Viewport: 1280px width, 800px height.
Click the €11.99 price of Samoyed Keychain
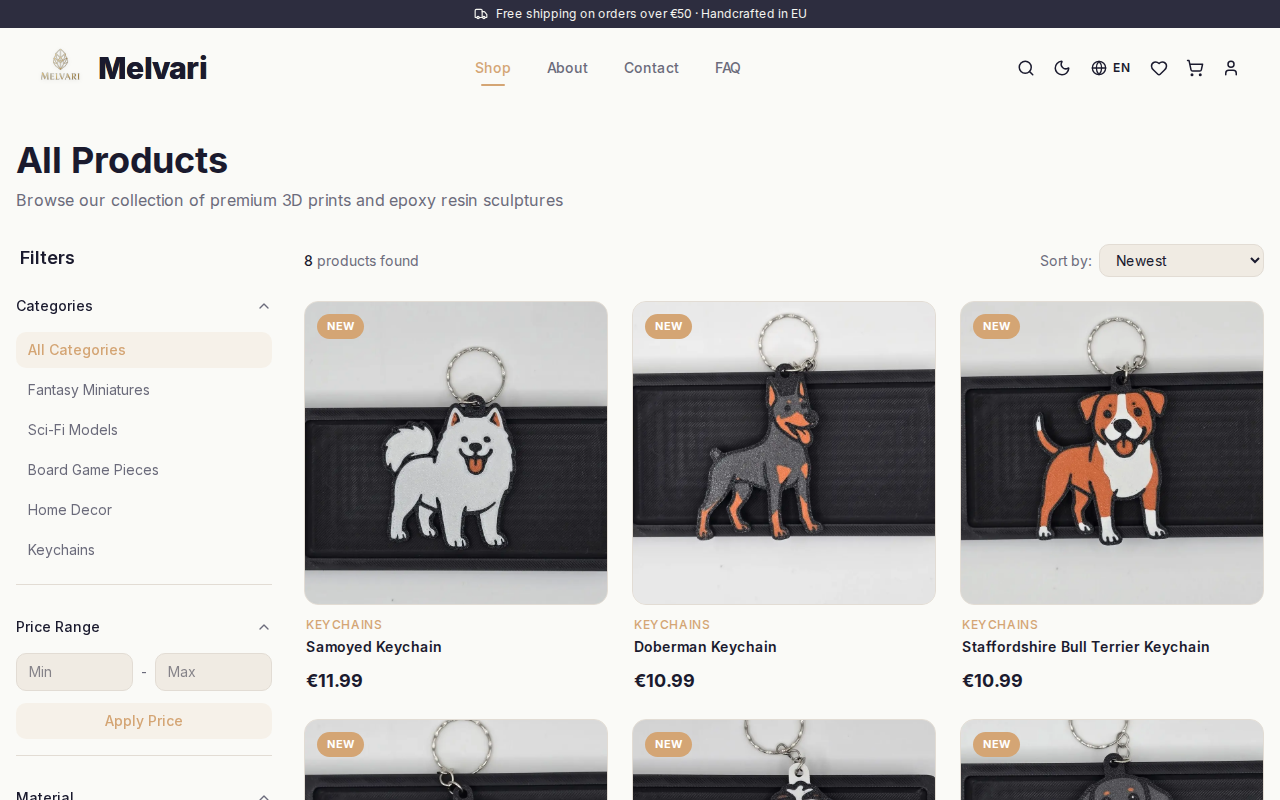point(334,681)
